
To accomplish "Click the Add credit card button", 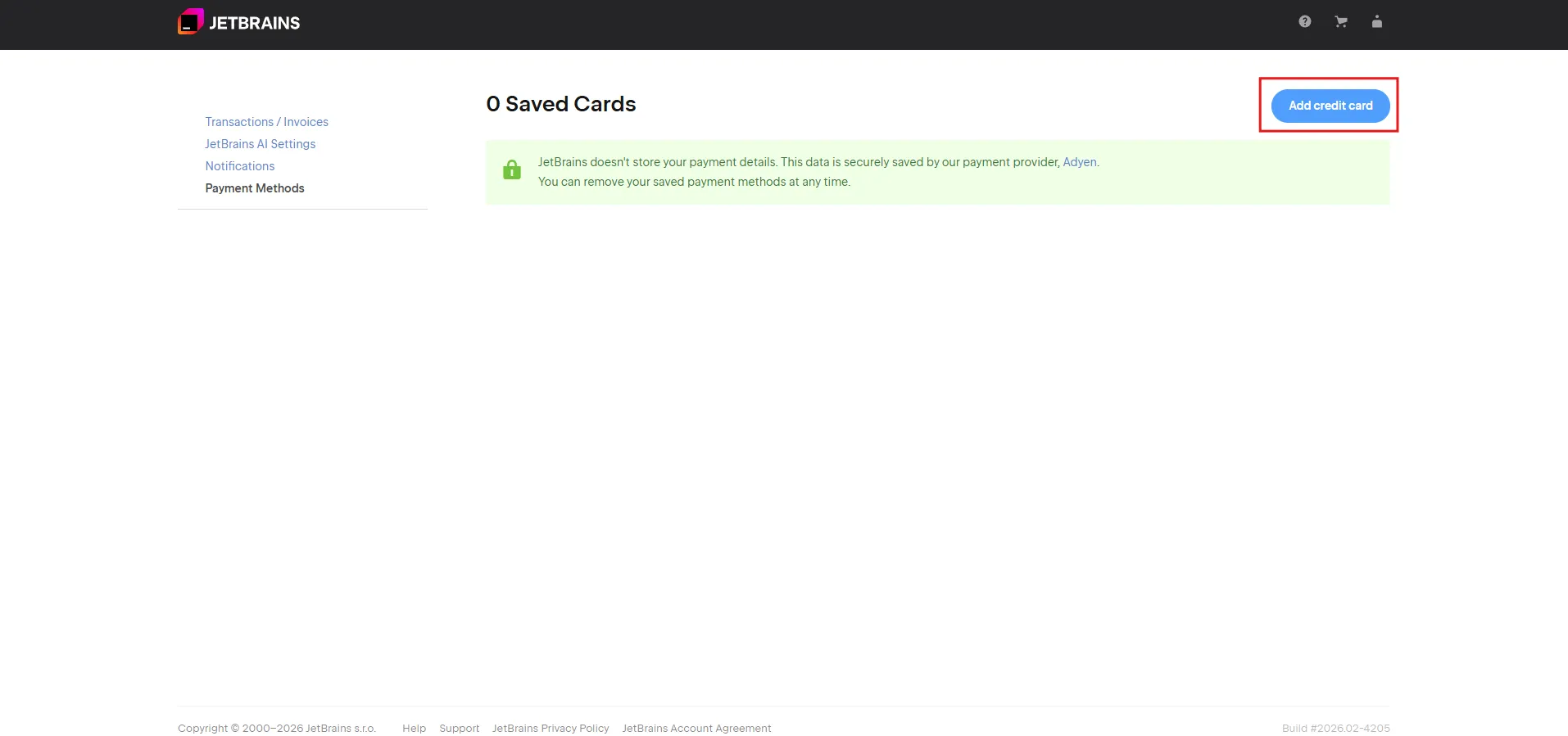I will pos(1330,106).
